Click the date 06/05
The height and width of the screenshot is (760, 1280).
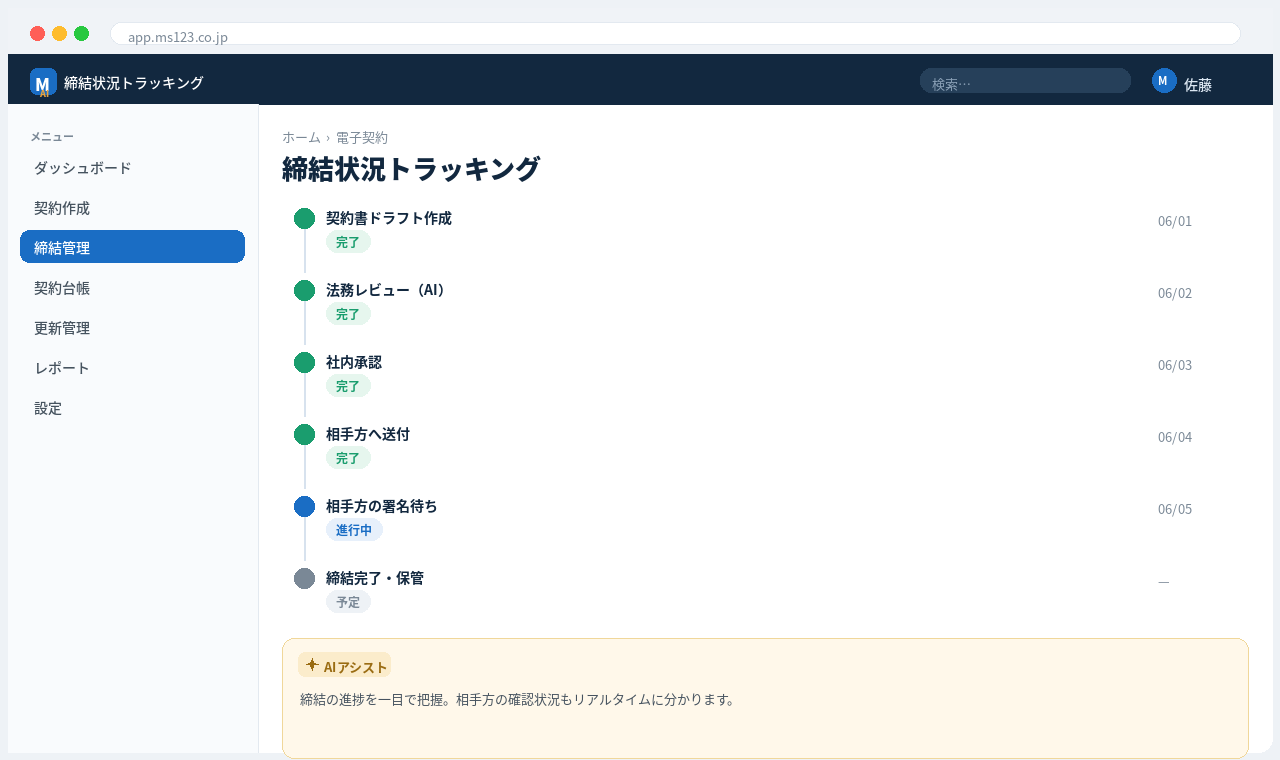(1175, 509)
